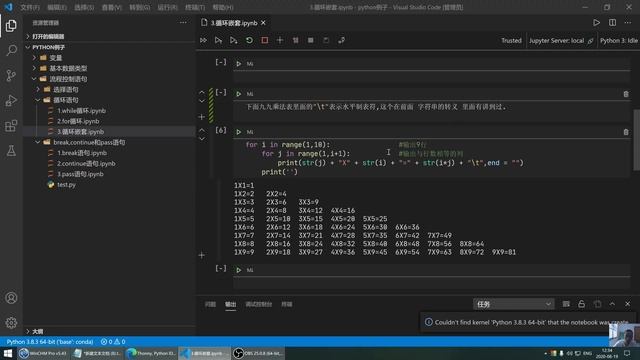Close the bottom panel
The width and height of the screenshot is (640, 360).
pos(628,304)
